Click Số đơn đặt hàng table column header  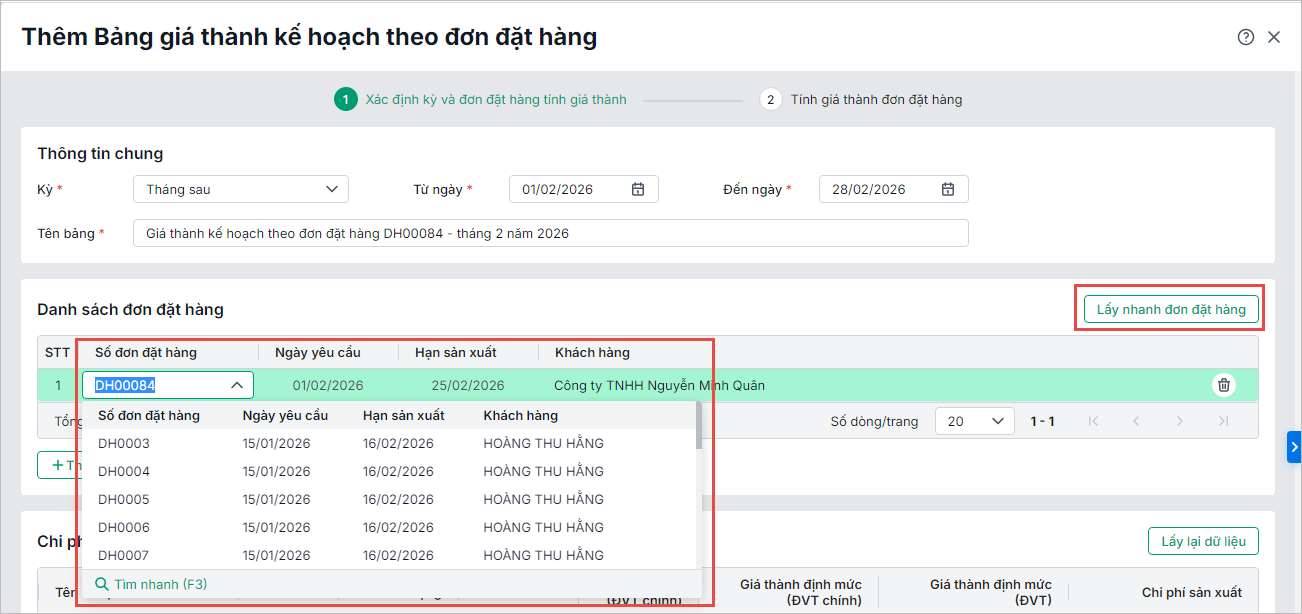146,352
